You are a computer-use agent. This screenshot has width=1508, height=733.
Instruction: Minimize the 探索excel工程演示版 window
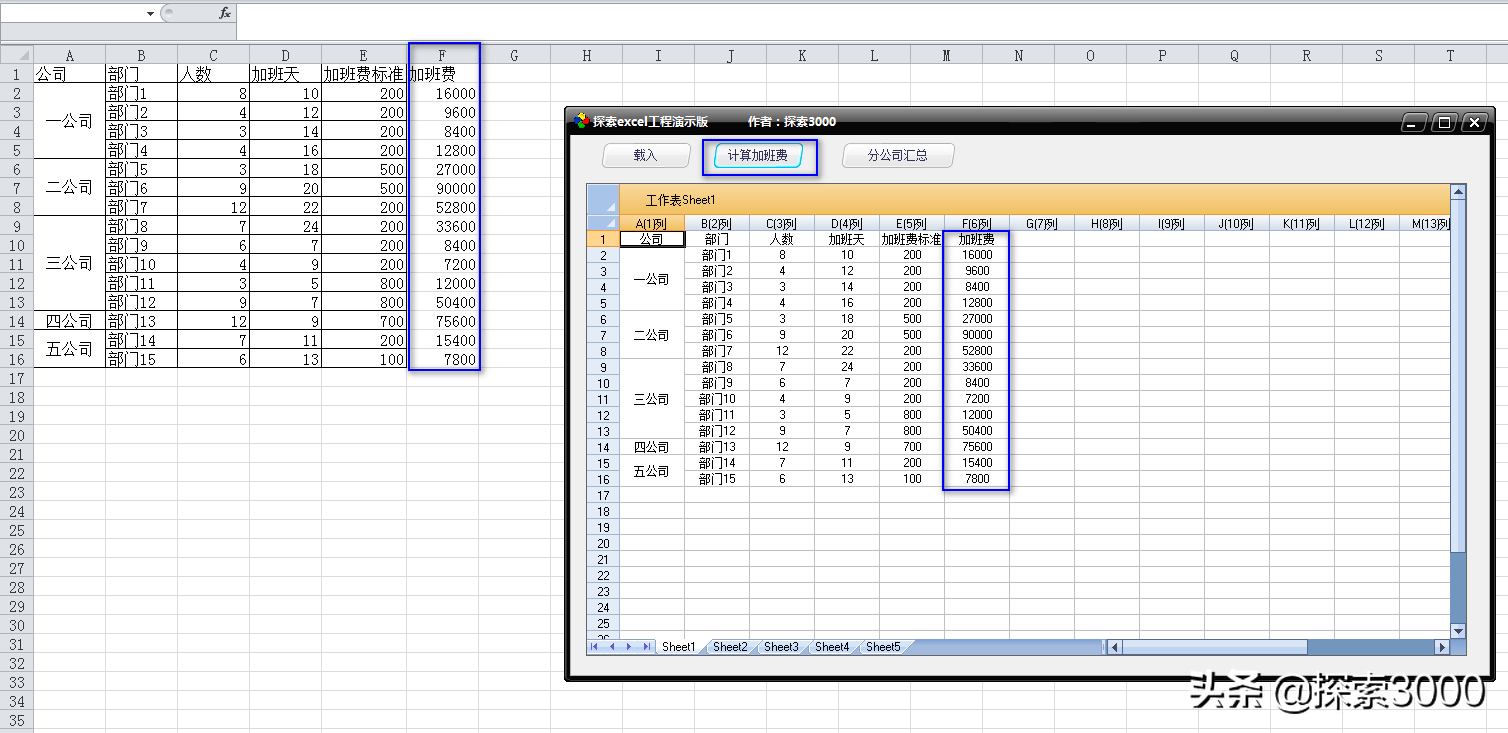[x=1413, y=122]
